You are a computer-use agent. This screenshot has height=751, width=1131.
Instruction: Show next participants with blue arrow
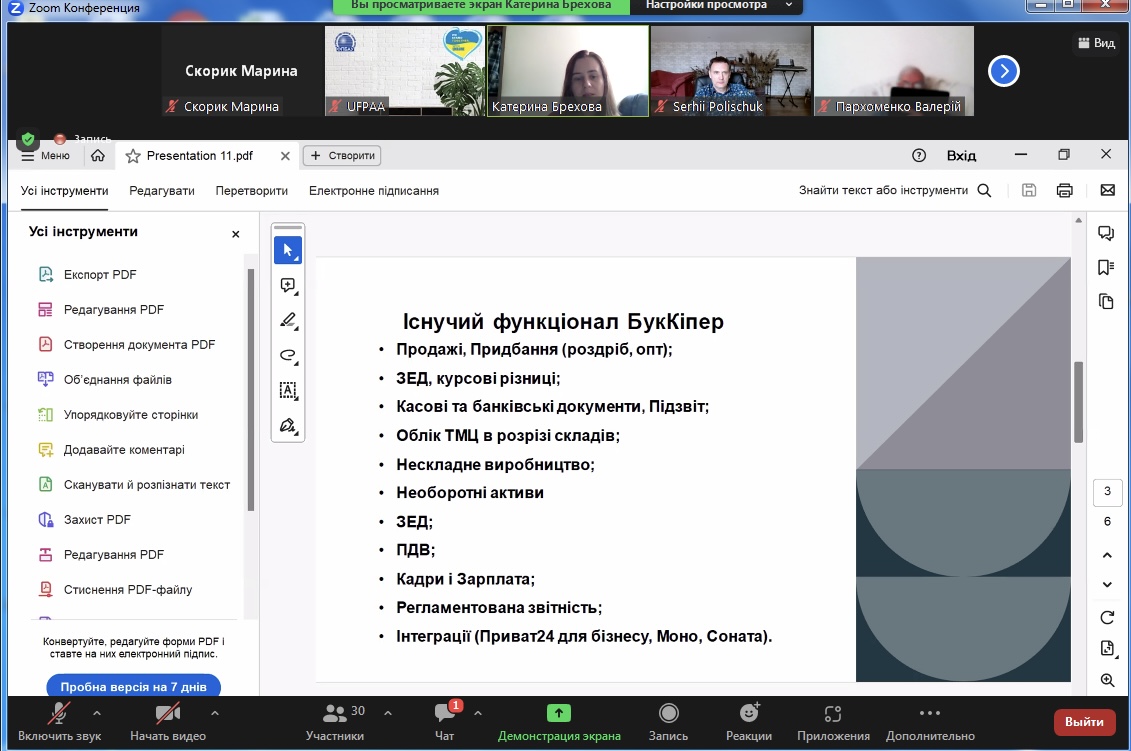click(x=1003, y=71)
